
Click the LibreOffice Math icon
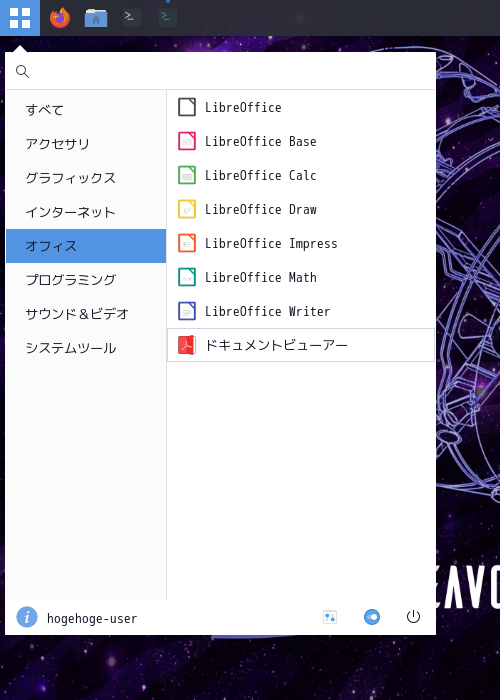187,277
